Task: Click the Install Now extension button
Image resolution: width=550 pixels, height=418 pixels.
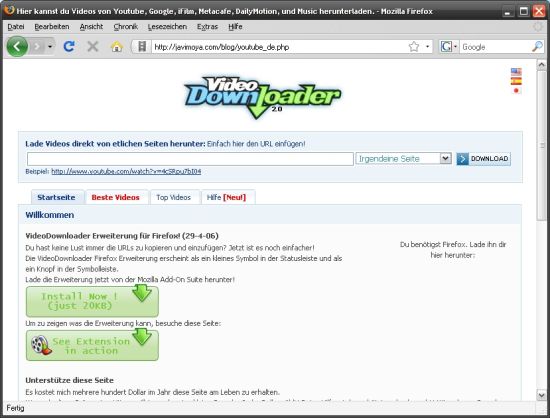Action: point(92,301)
